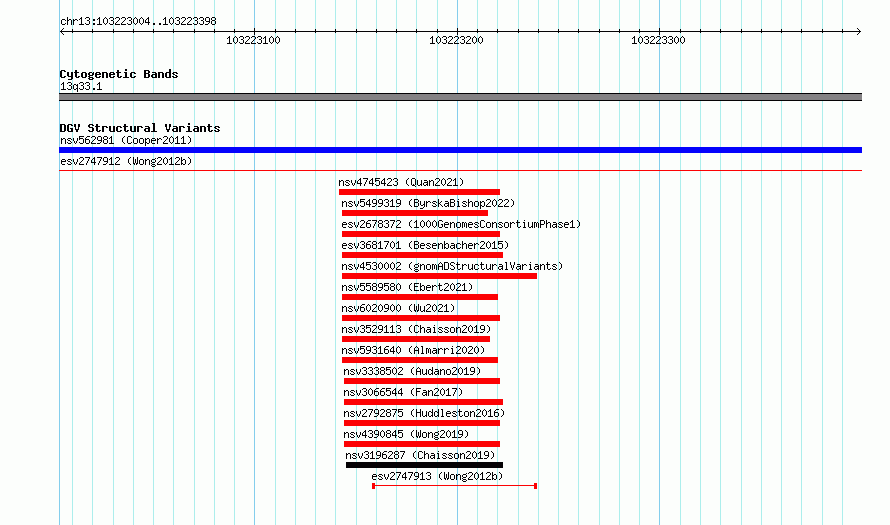
Task: Open nsv5931640 (Almarri2020) label
Action: click(x=413, y=350)
